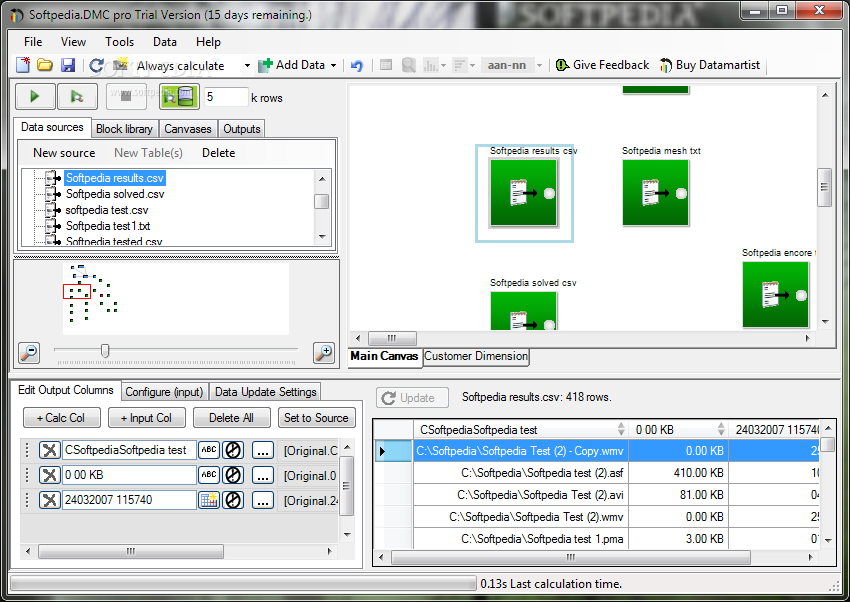Select the Softpedia results csv canvas block
Viewport: 850px width, 602px height.
tap(524, 193)
